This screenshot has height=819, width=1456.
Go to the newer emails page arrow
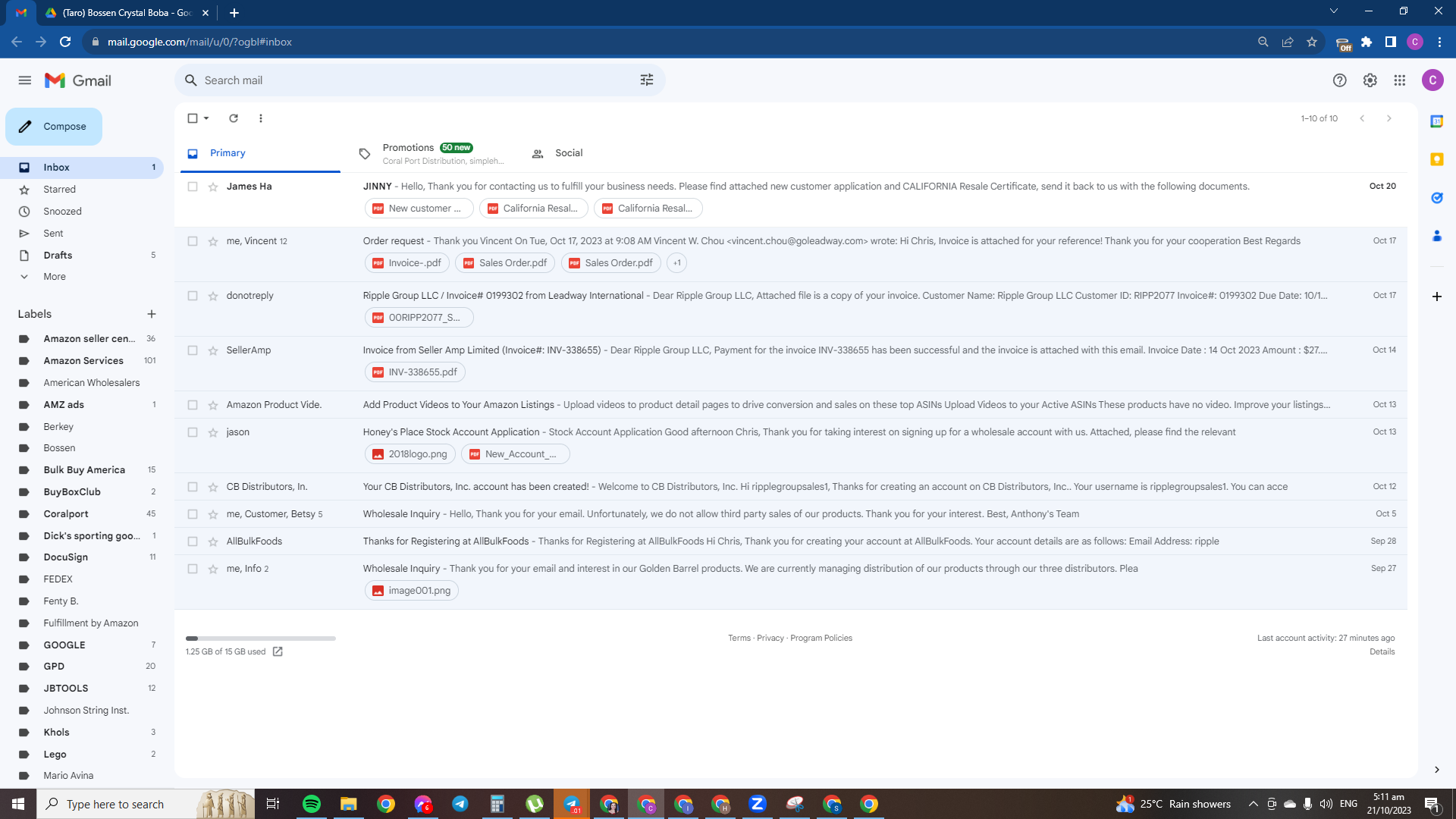(x=1362, y=118)
